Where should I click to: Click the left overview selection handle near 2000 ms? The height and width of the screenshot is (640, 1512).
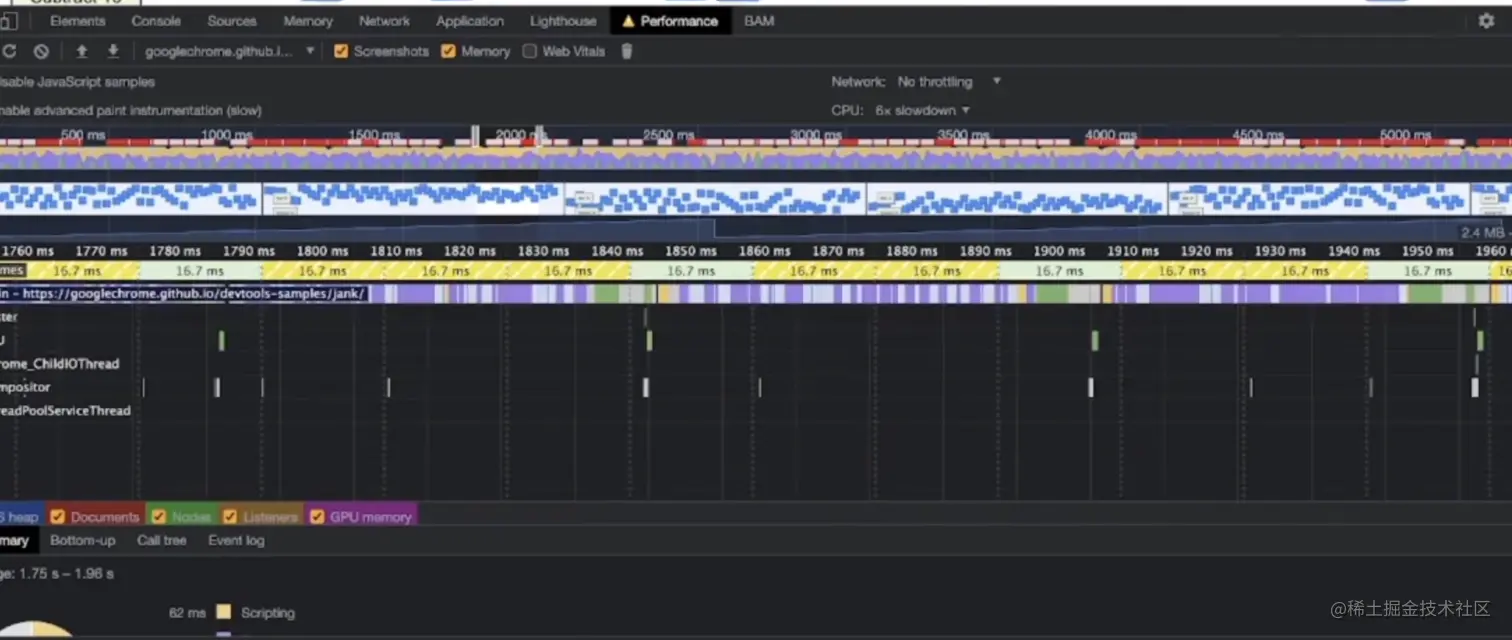[x=476, y=136]
